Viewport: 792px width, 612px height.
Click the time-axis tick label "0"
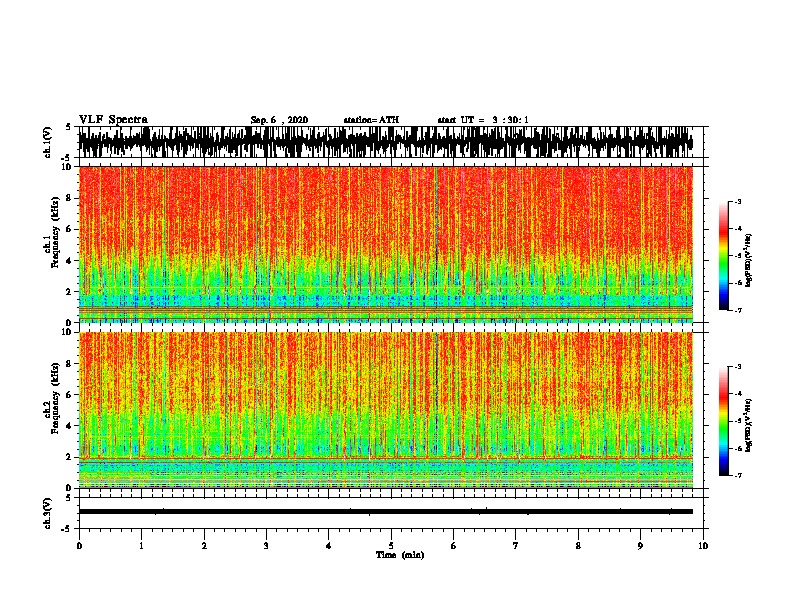(79, 546)
